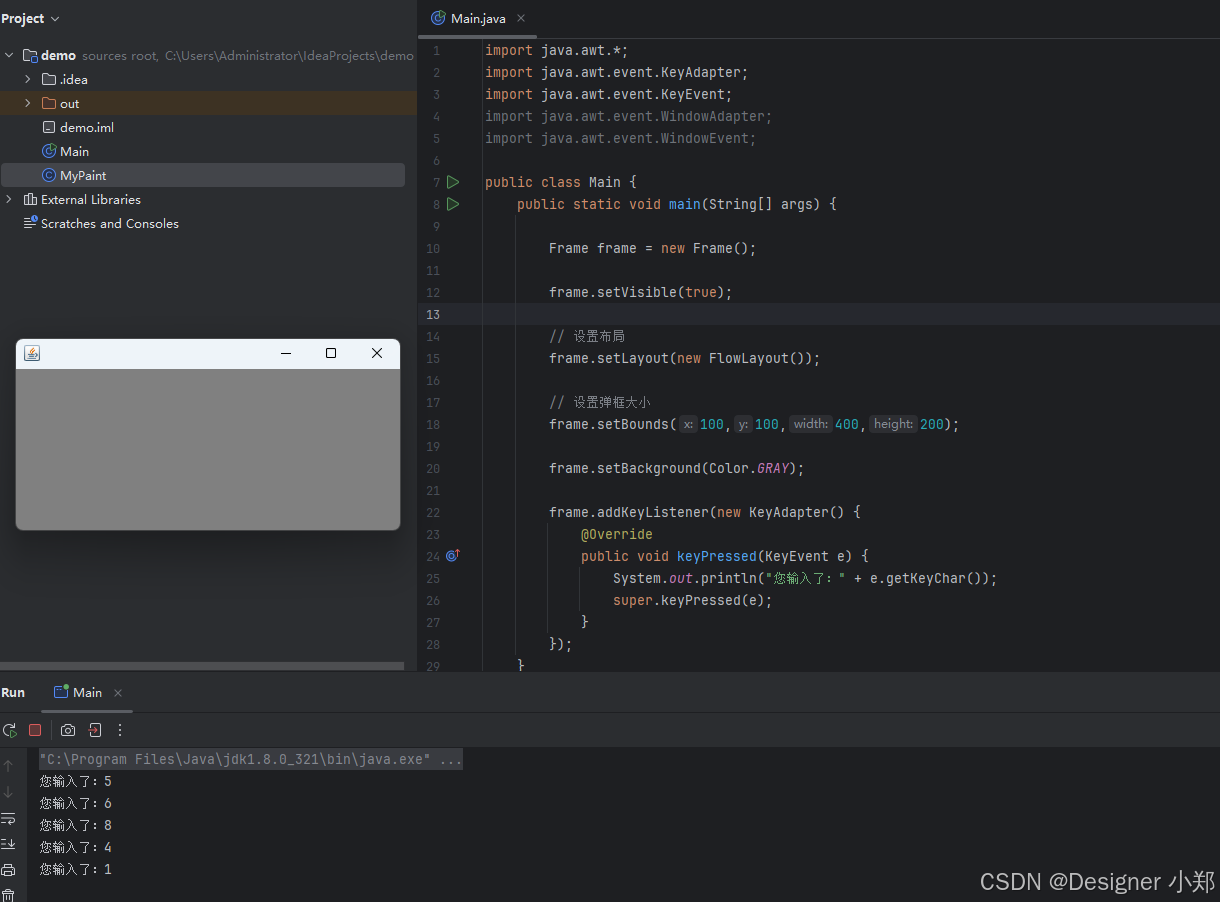Select the .idea folder row

(x=208, y=79)
